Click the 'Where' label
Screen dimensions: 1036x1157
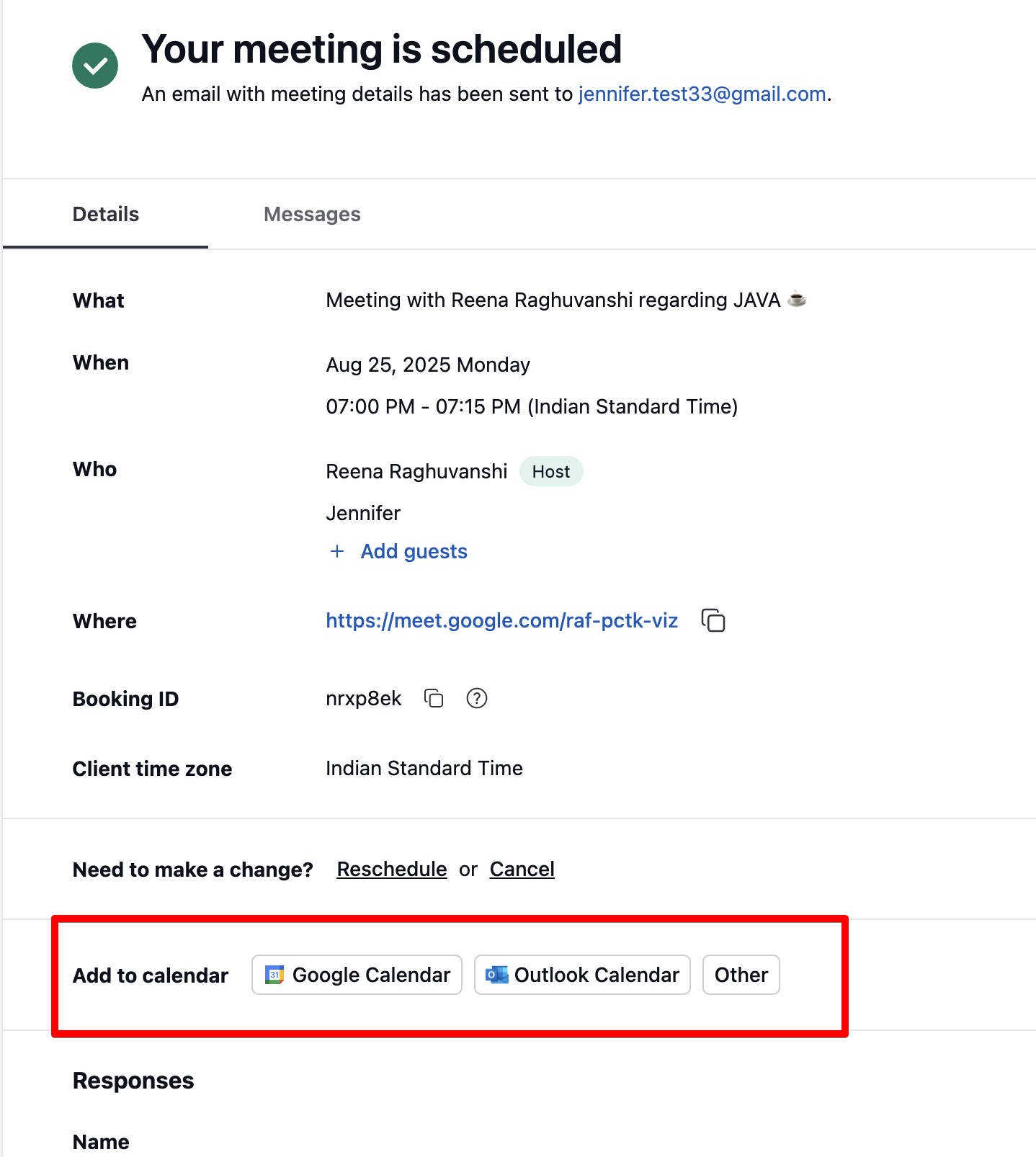[x=104, y=621]
